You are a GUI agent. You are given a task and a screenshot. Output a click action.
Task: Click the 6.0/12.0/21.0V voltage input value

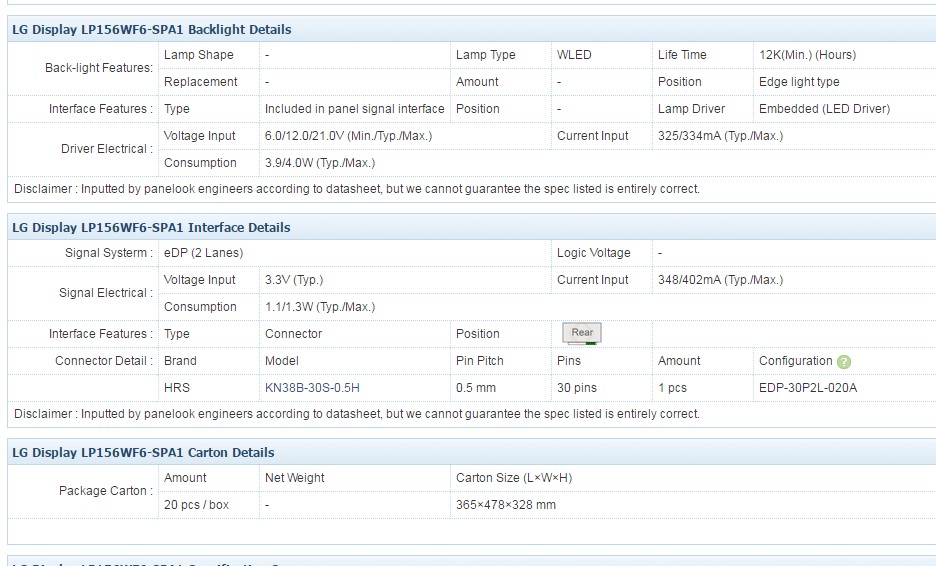click(348, 136)
